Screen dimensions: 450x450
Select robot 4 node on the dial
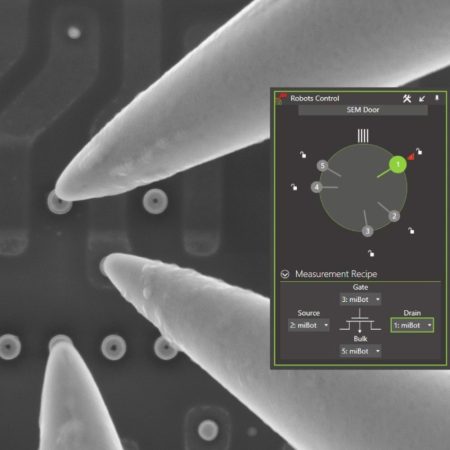(x=317, y=187)
